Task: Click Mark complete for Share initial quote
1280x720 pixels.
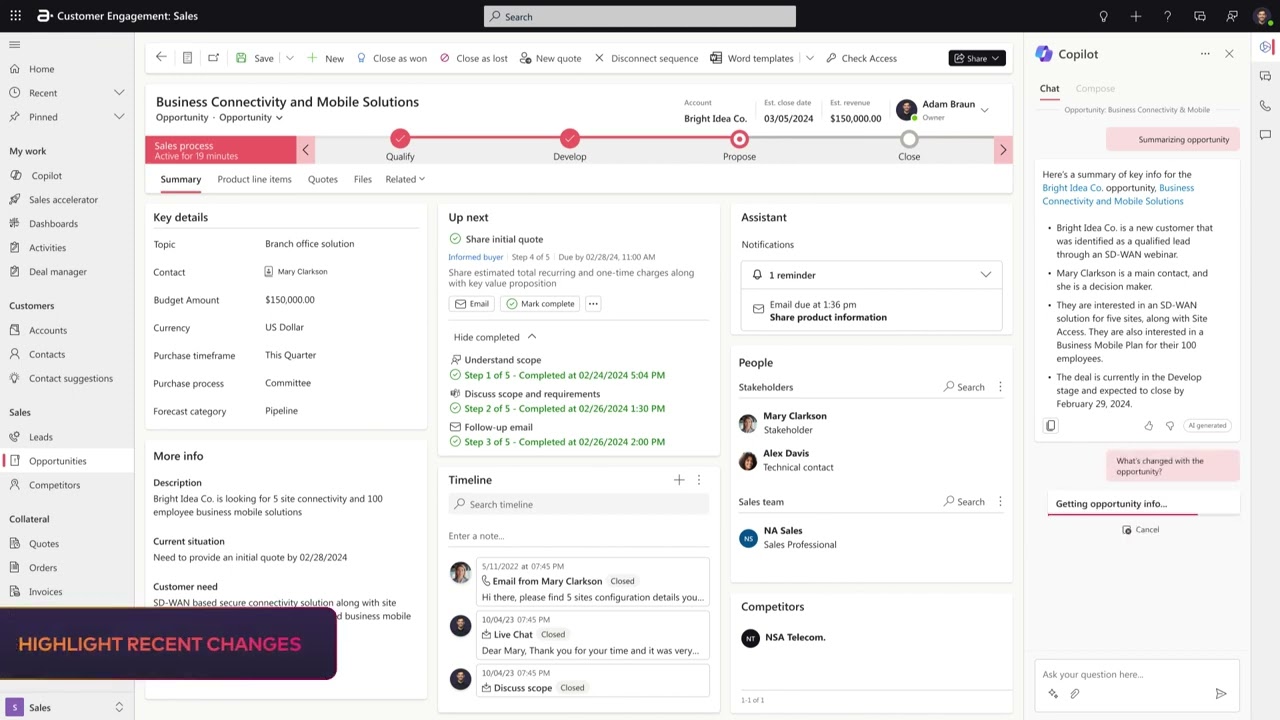Action: [x=540, y=304]
